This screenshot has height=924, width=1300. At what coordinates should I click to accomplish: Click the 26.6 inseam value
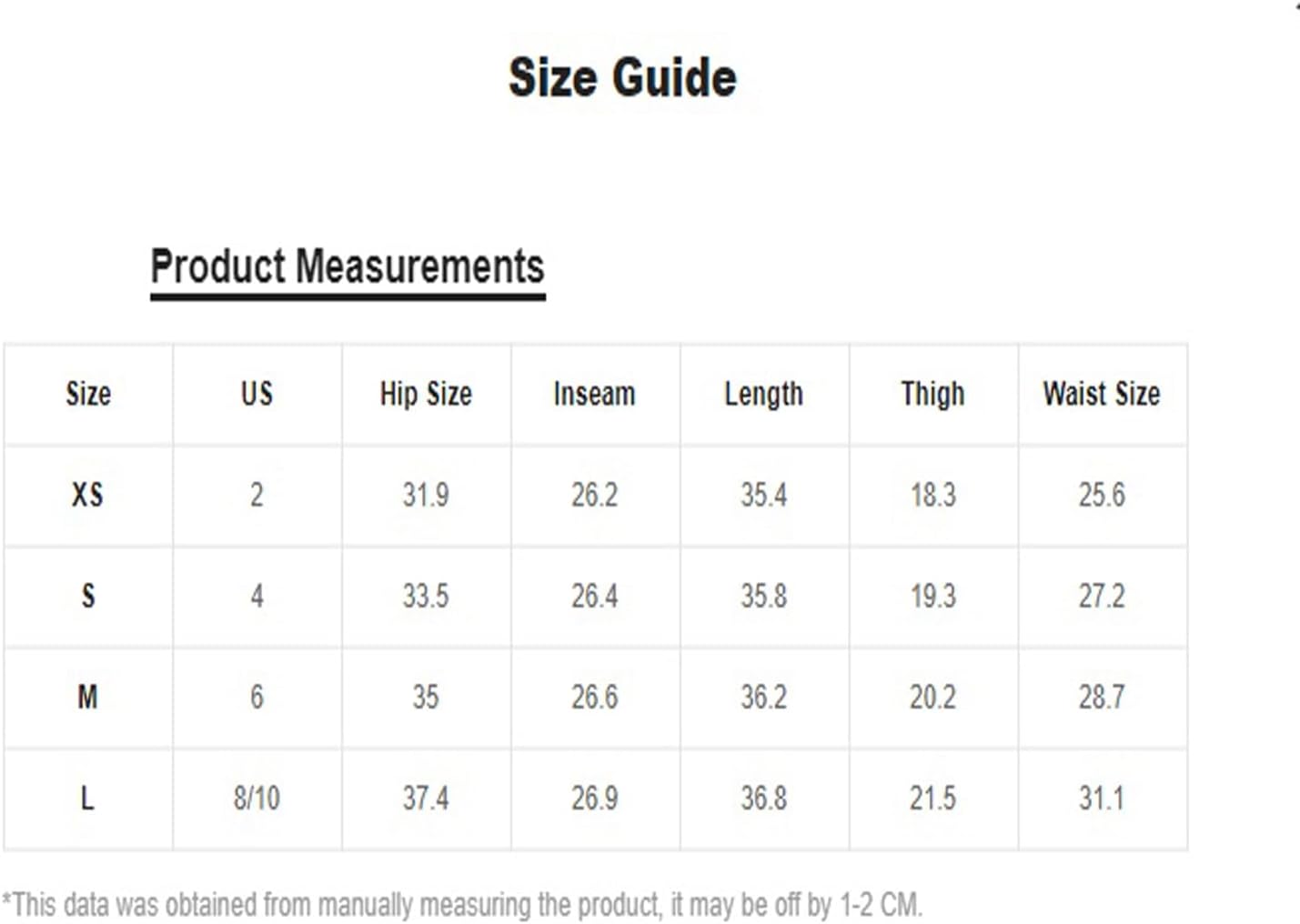[x=594, y=697]
